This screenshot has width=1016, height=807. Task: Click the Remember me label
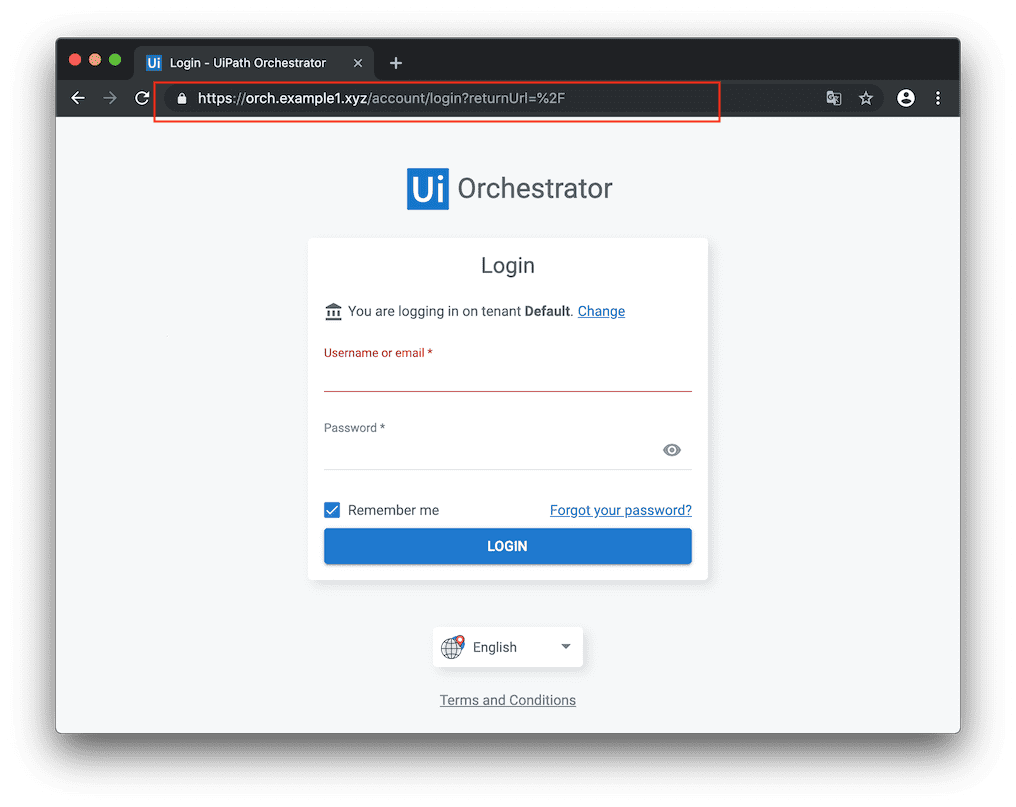(393, 510)
